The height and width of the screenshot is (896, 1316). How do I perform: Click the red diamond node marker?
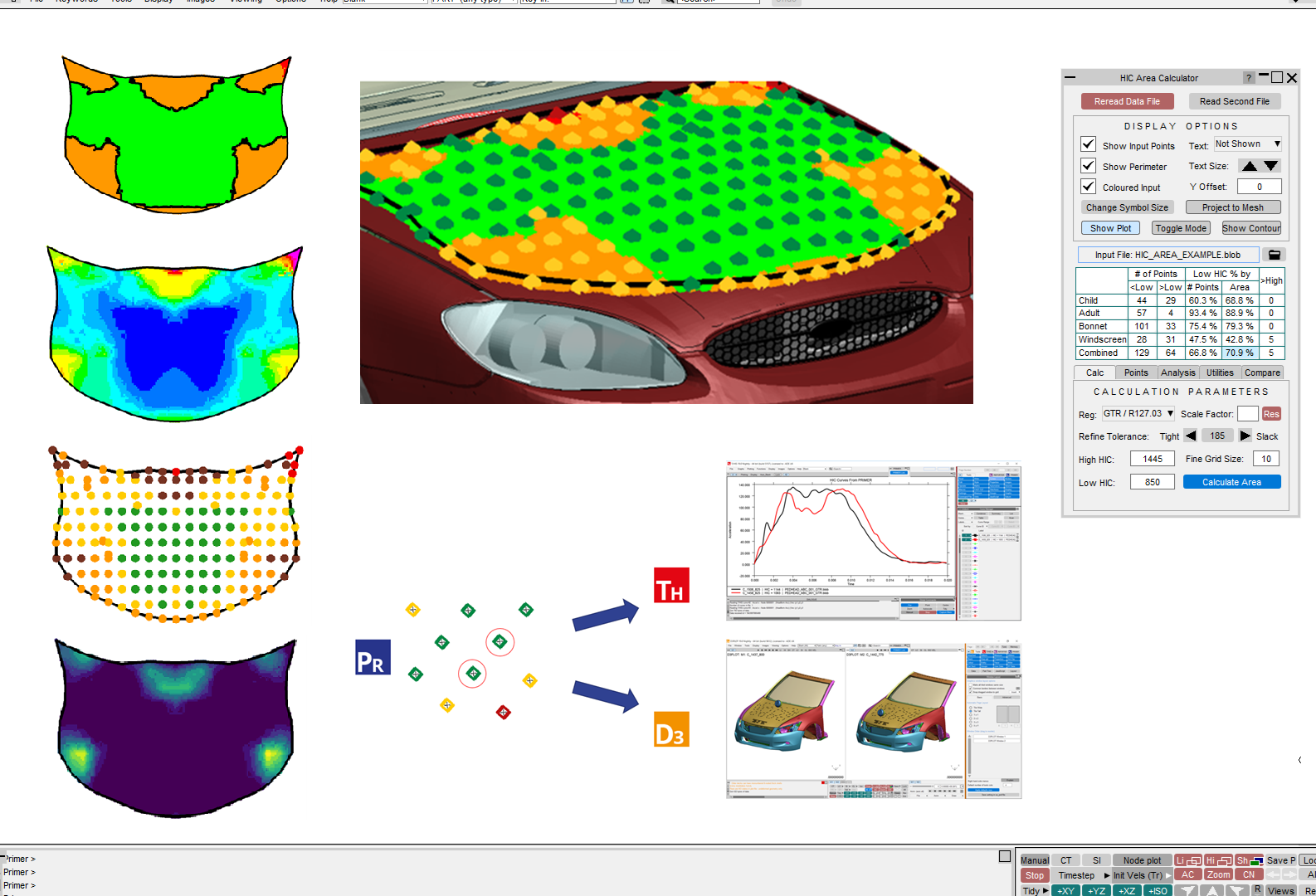503,712
